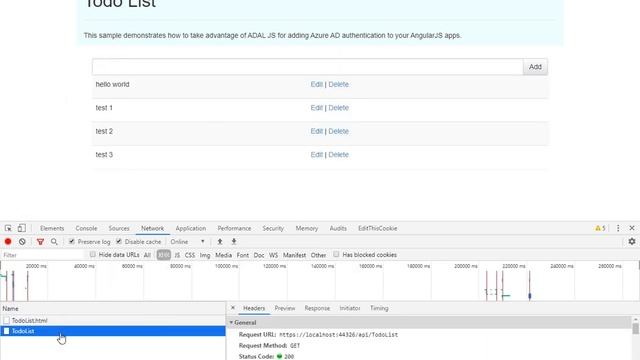Filter requests by All types
The height and width of the screenshot is (360, 640).
147,255
